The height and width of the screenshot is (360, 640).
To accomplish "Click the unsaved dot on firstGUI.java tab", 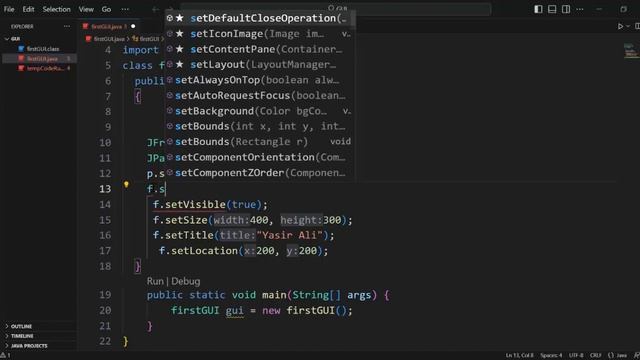I will point(133,26).
